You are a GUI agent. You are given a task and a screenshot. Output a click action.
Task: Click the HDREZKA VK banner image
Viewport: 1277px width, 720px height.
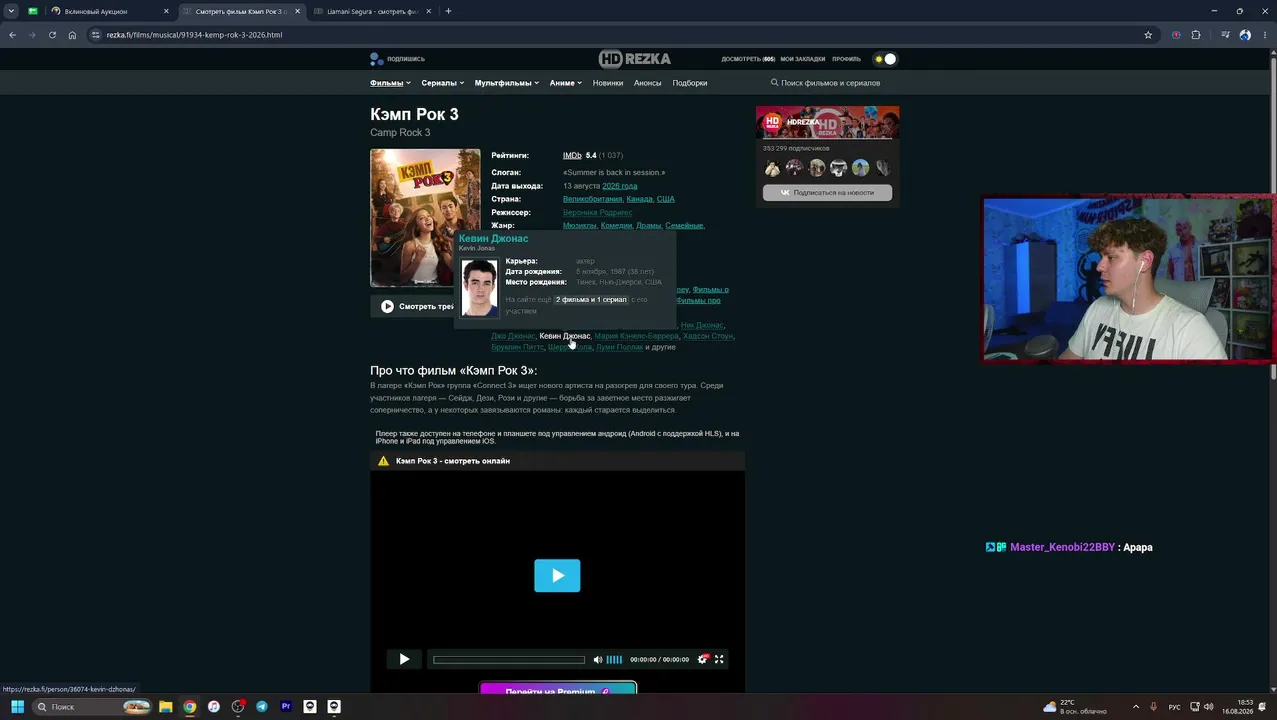pos(827,123)
